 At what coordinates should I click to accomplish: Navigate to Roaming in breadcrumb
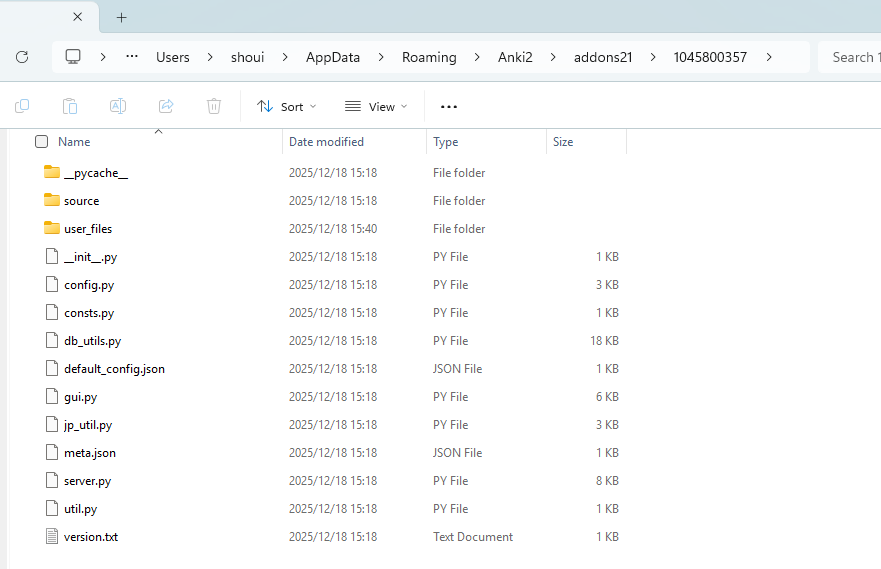coord(429,57)
